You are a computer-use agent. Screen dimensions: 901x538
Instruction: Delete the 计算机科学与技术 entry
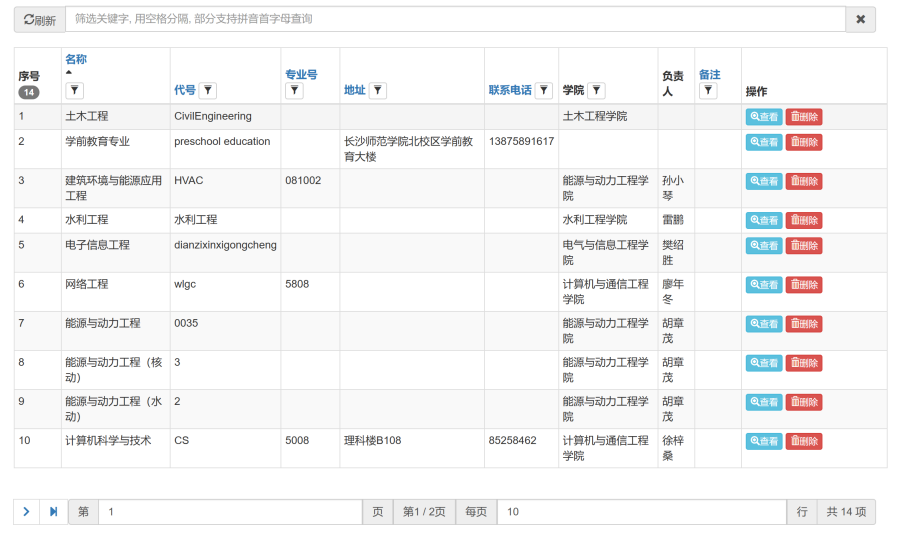[x=803, y=441]
